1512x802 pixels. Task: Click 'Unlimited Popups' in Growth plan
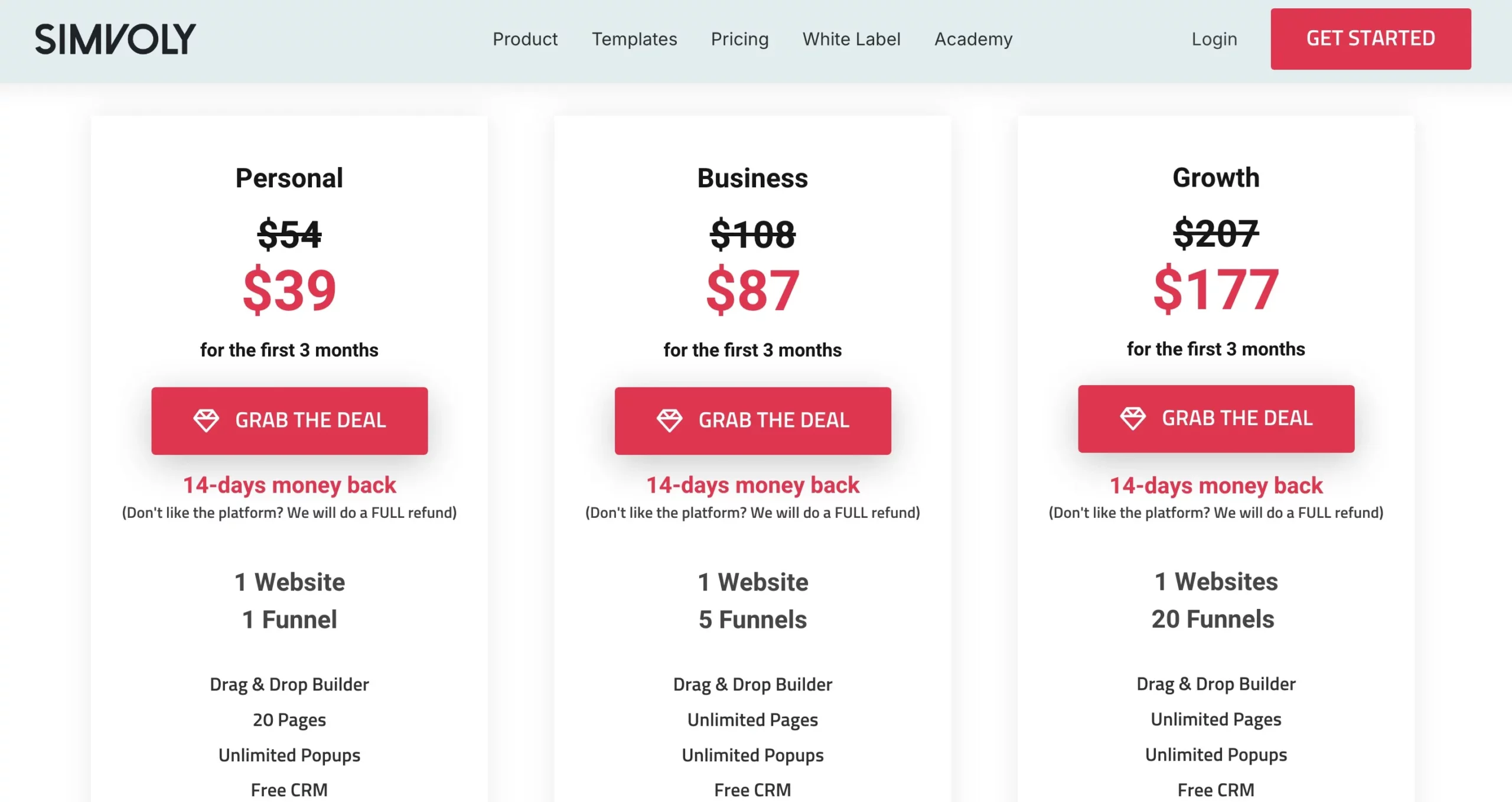coord(1216,755)
